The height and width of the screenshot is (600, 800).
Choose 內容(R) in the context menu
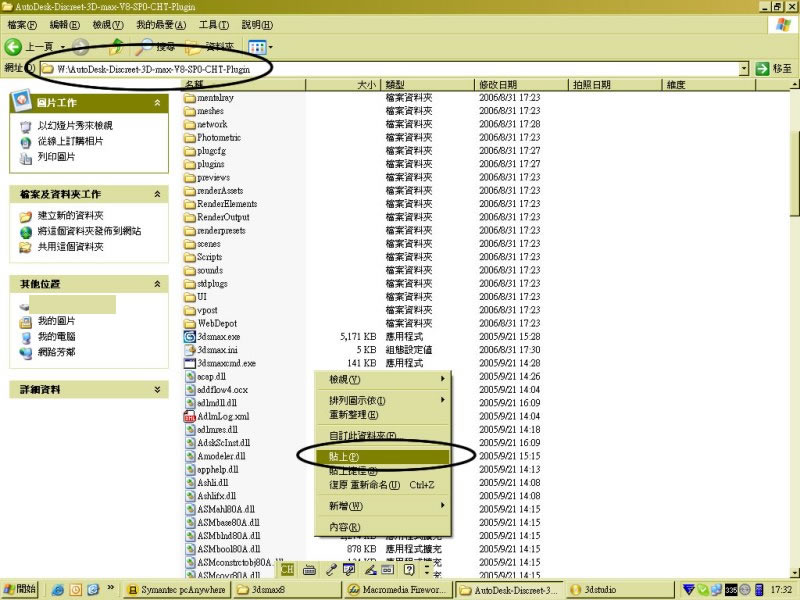pyautogui.click(x=382, y=527)
